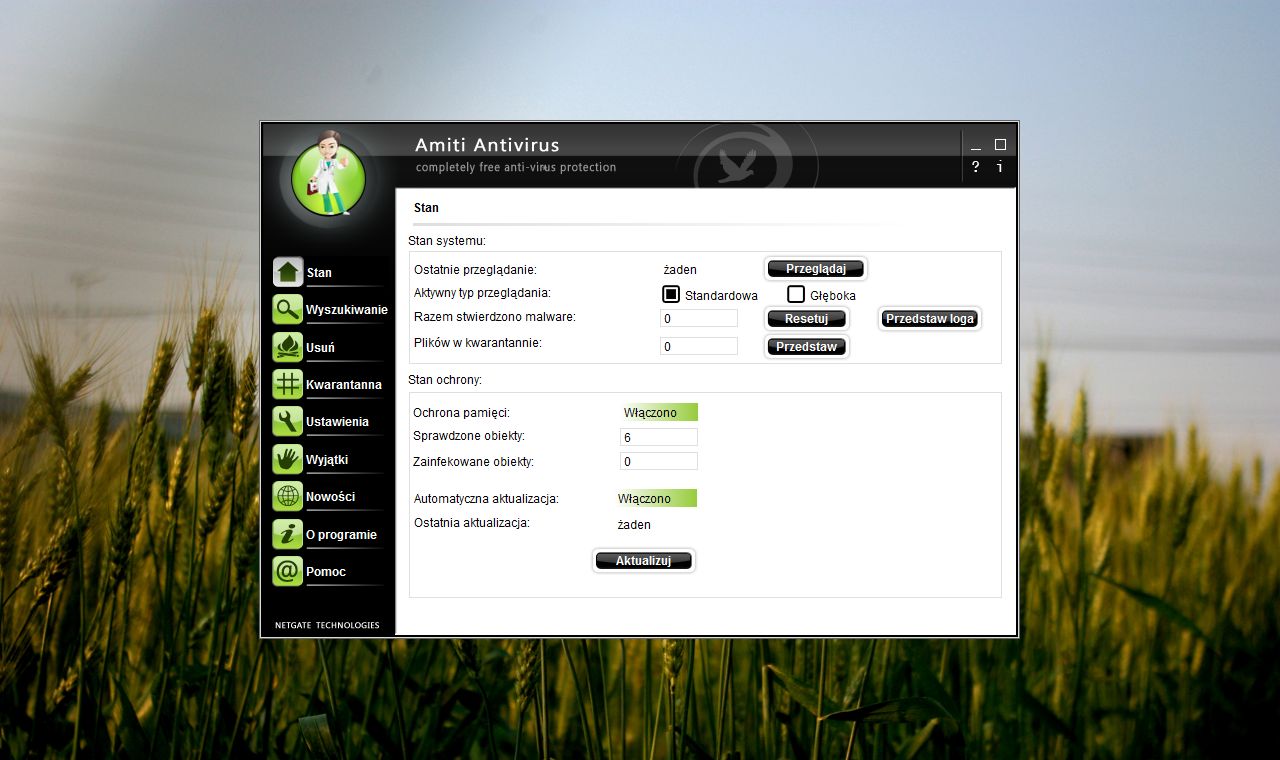Select the Wyszukiwanie magnifier icon
Image resolution: width=1280 pixels, height=760 pixels.
288,309
